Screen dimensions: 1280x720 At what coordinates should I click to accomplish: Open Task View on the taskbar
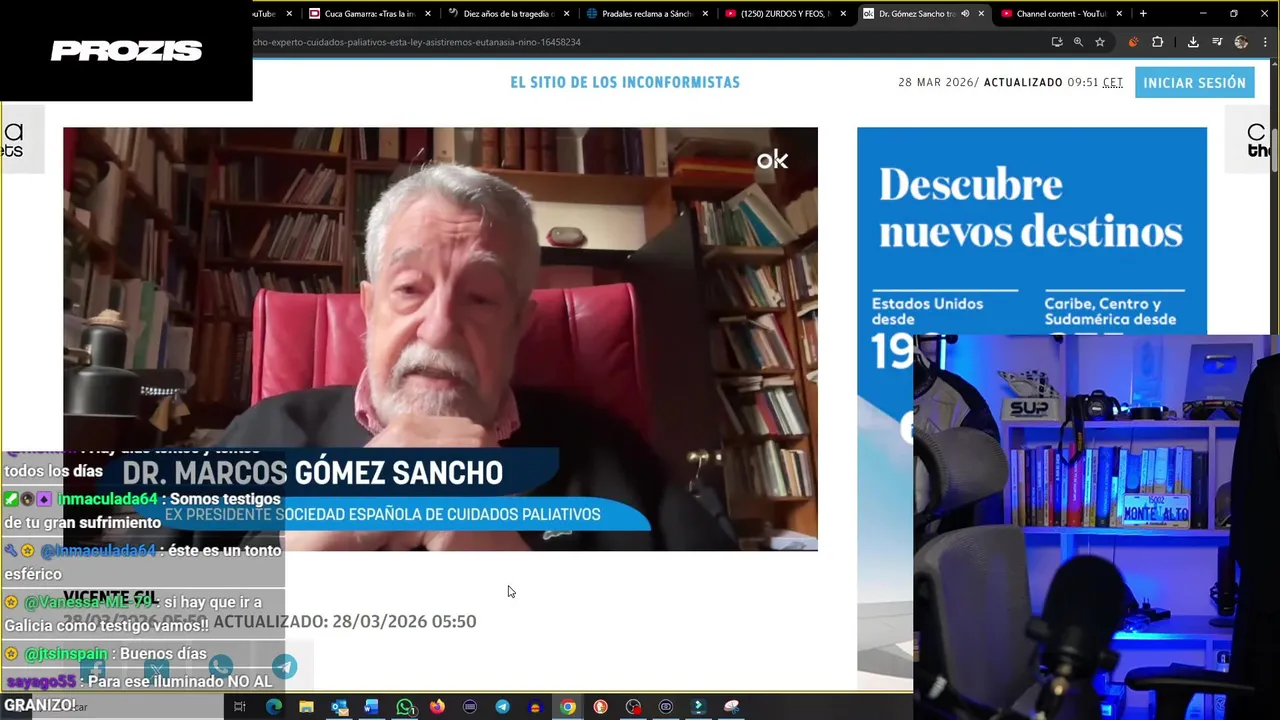[x=240, y=707]
